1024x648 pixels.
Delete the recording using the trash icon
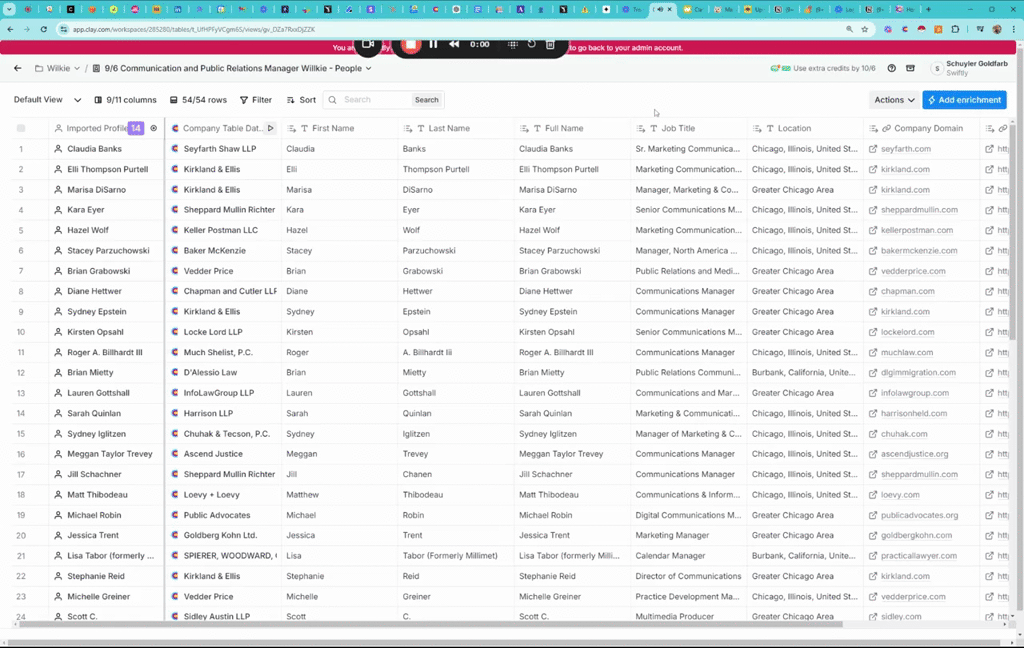click(550, 44)
